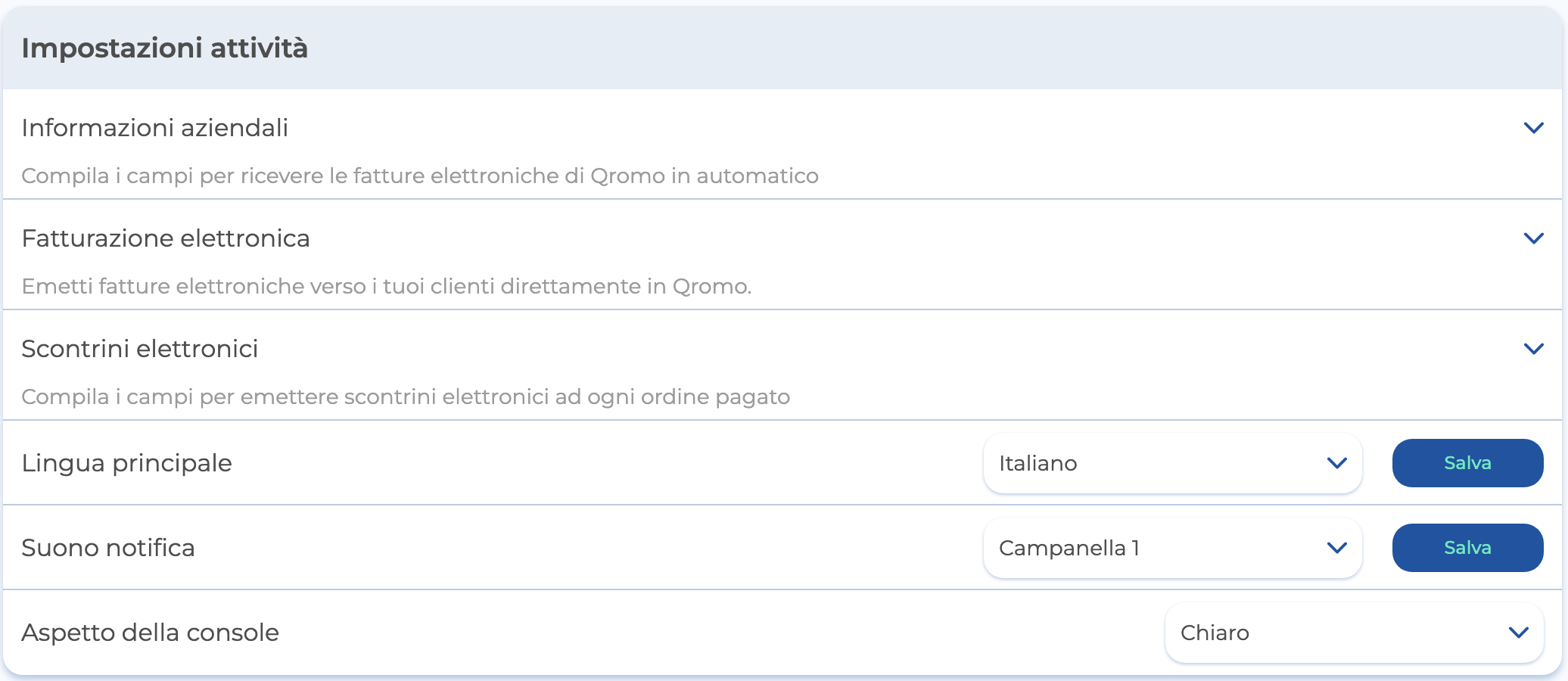Click the Qromo invoice auto-receive description text

(419, 176)
